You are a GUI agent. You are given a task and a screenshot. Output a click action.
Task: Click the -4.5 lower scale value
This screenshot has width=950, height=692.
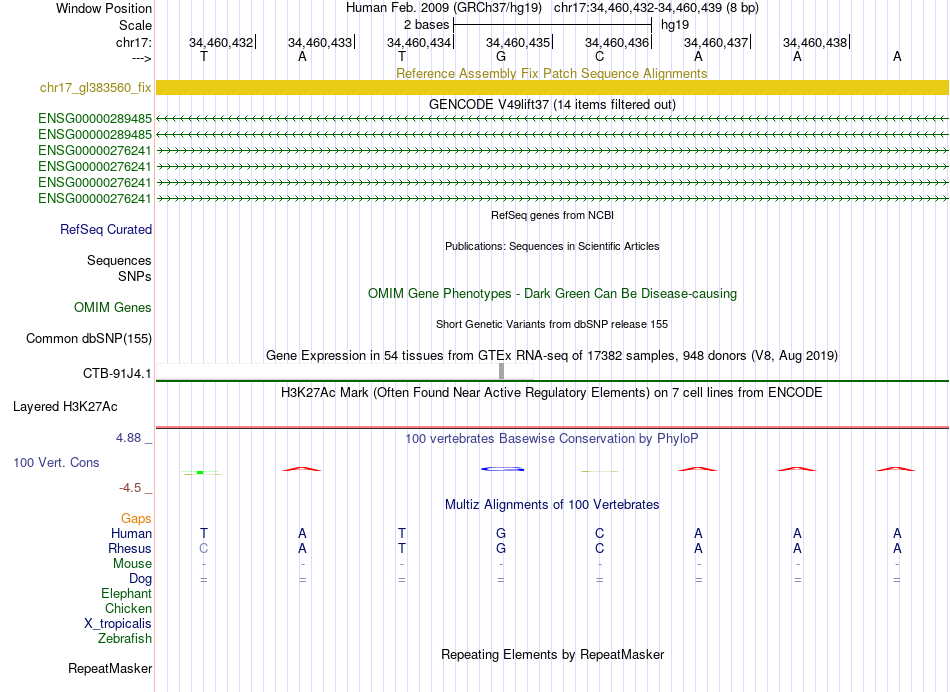click(130, 488)
